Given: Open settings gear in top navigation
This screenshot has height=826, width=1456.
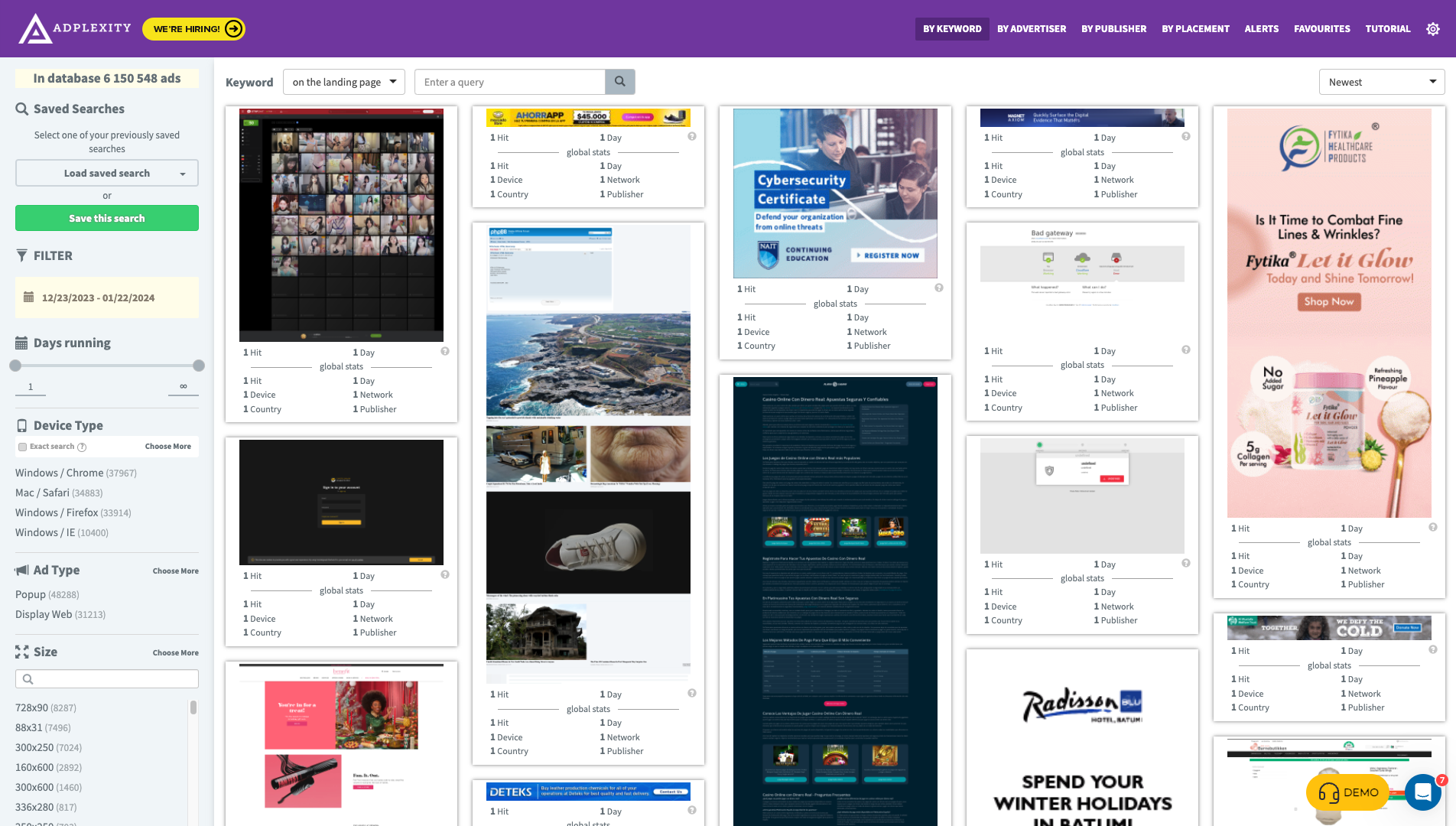Looking at the screenshot, I should tap(1432, 29).
